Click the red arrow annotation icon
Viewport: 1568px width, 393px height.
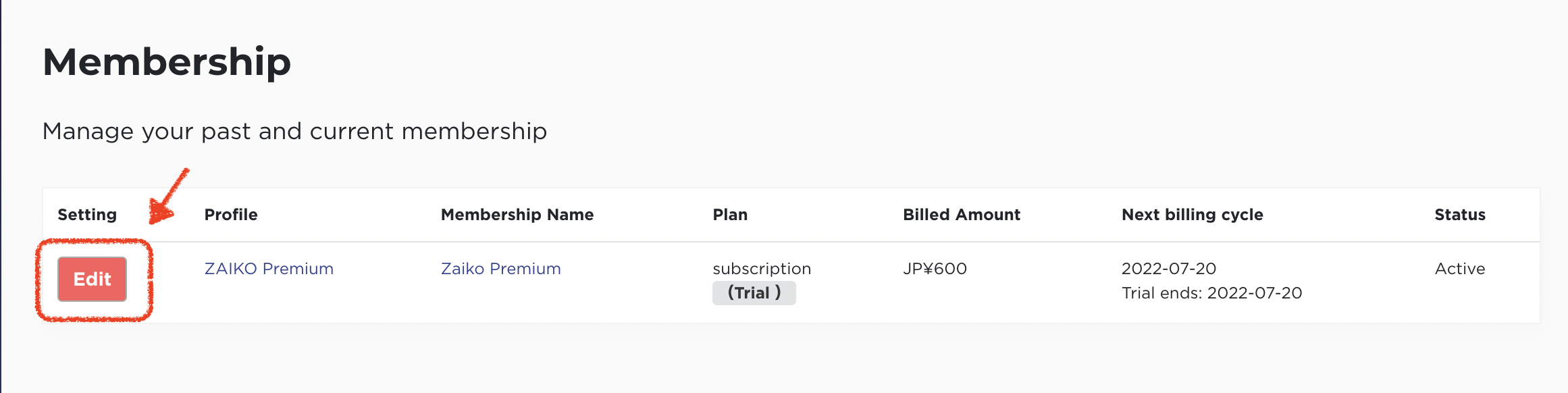168,196
